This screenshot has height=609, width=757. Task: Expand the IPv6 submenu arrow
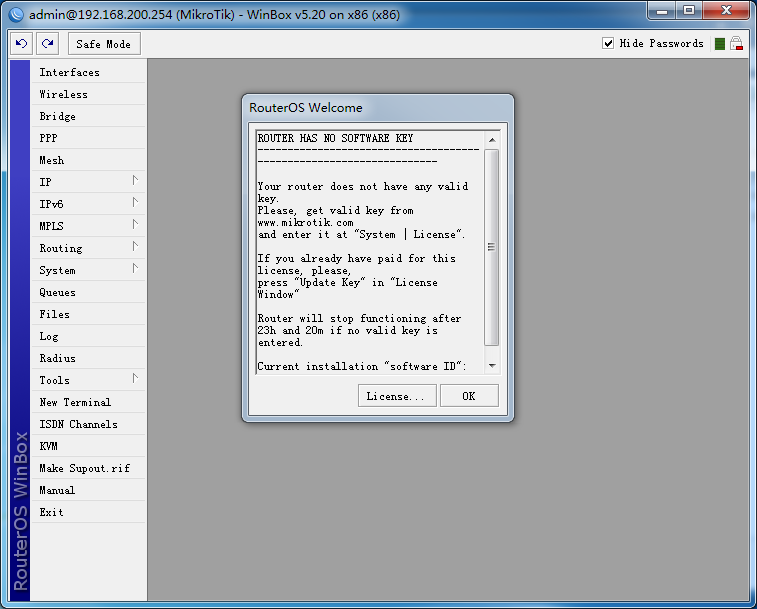[135, 203]
